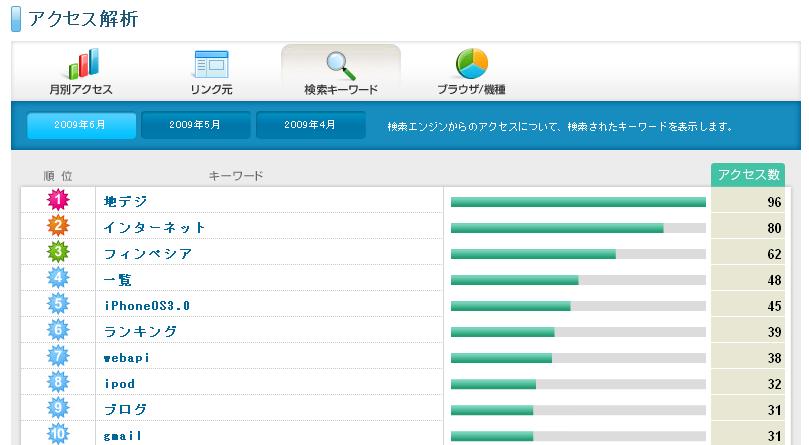Click the アクセス数 column header
The width and height of the screenshot is (809, 445).
click(x=747, y=175)
